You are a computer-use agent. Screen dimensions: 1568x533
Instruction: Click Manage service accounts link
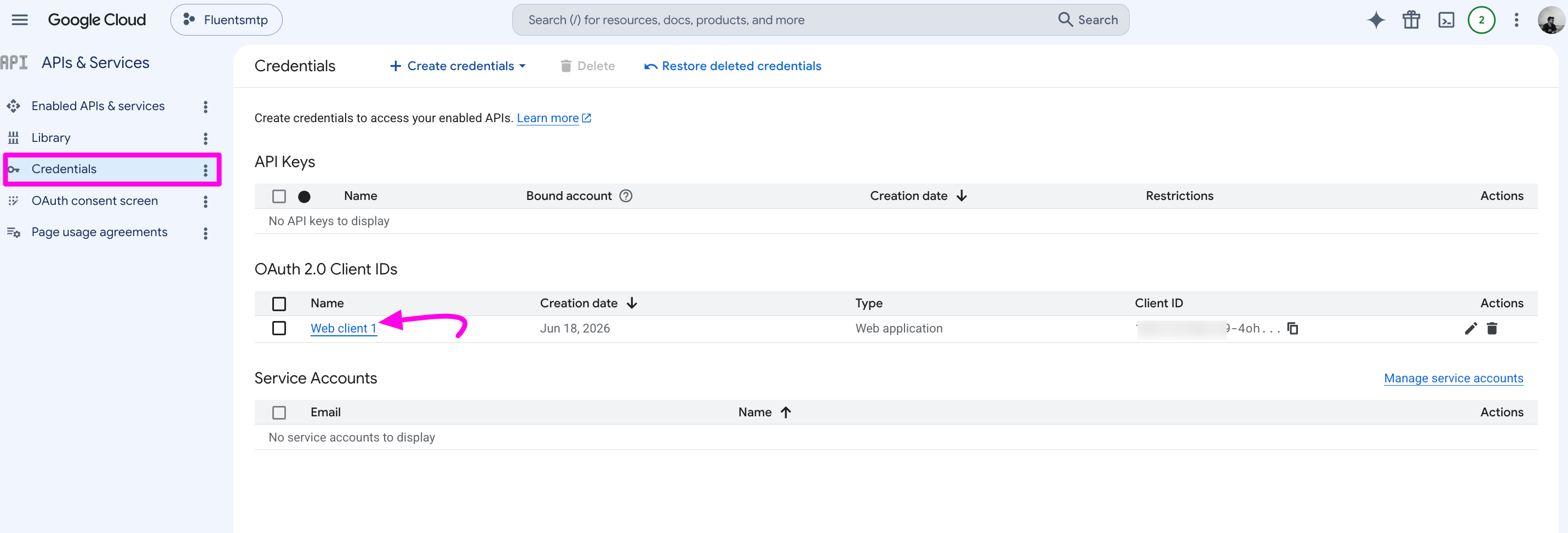click(1453, 379)
